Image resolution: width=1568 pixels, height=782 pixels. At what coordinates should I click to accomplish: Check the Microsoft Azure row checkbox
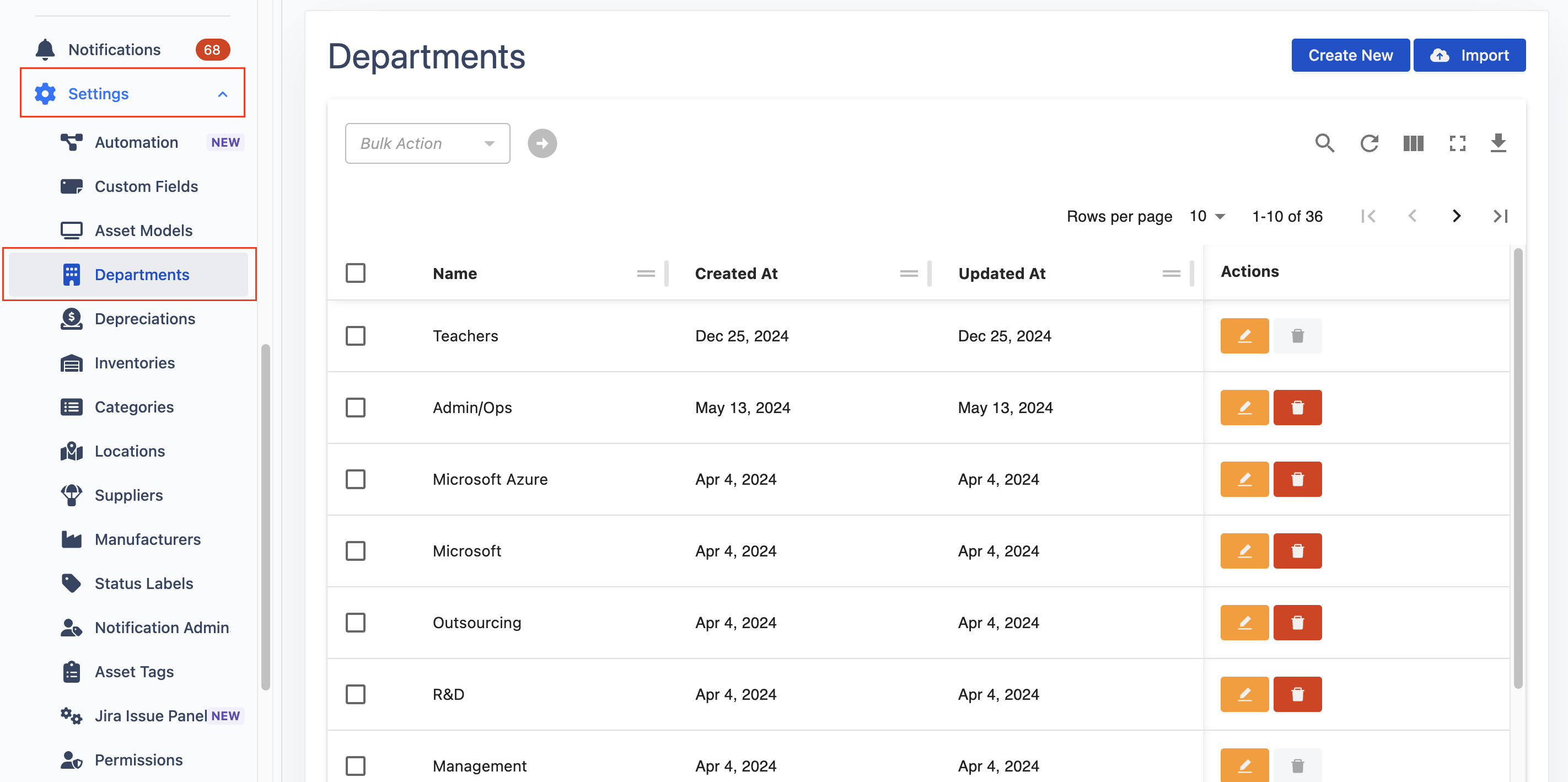click(356, 479)
